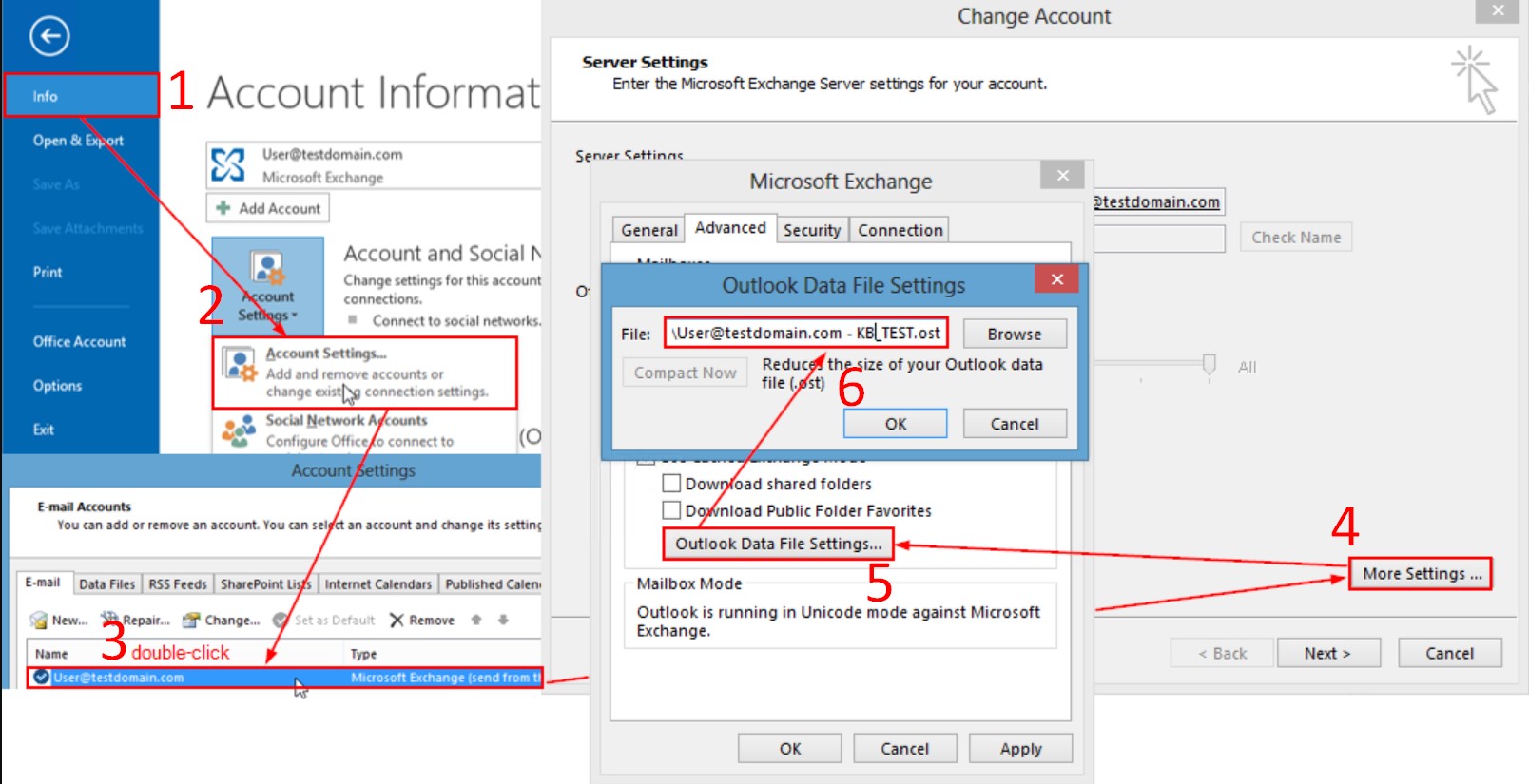
Task: Open Office Account in the sidebar
Action: 79,341
